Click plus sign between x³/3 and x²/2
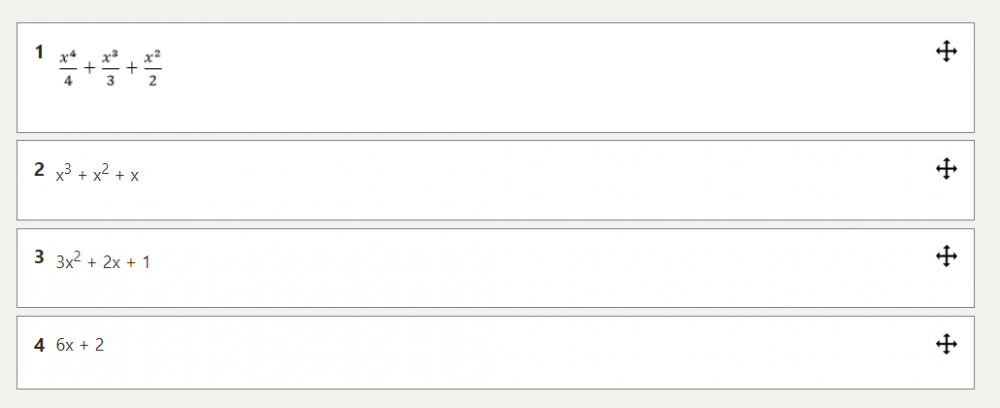Screen dimensions: 1000x408 coord(131,69)
